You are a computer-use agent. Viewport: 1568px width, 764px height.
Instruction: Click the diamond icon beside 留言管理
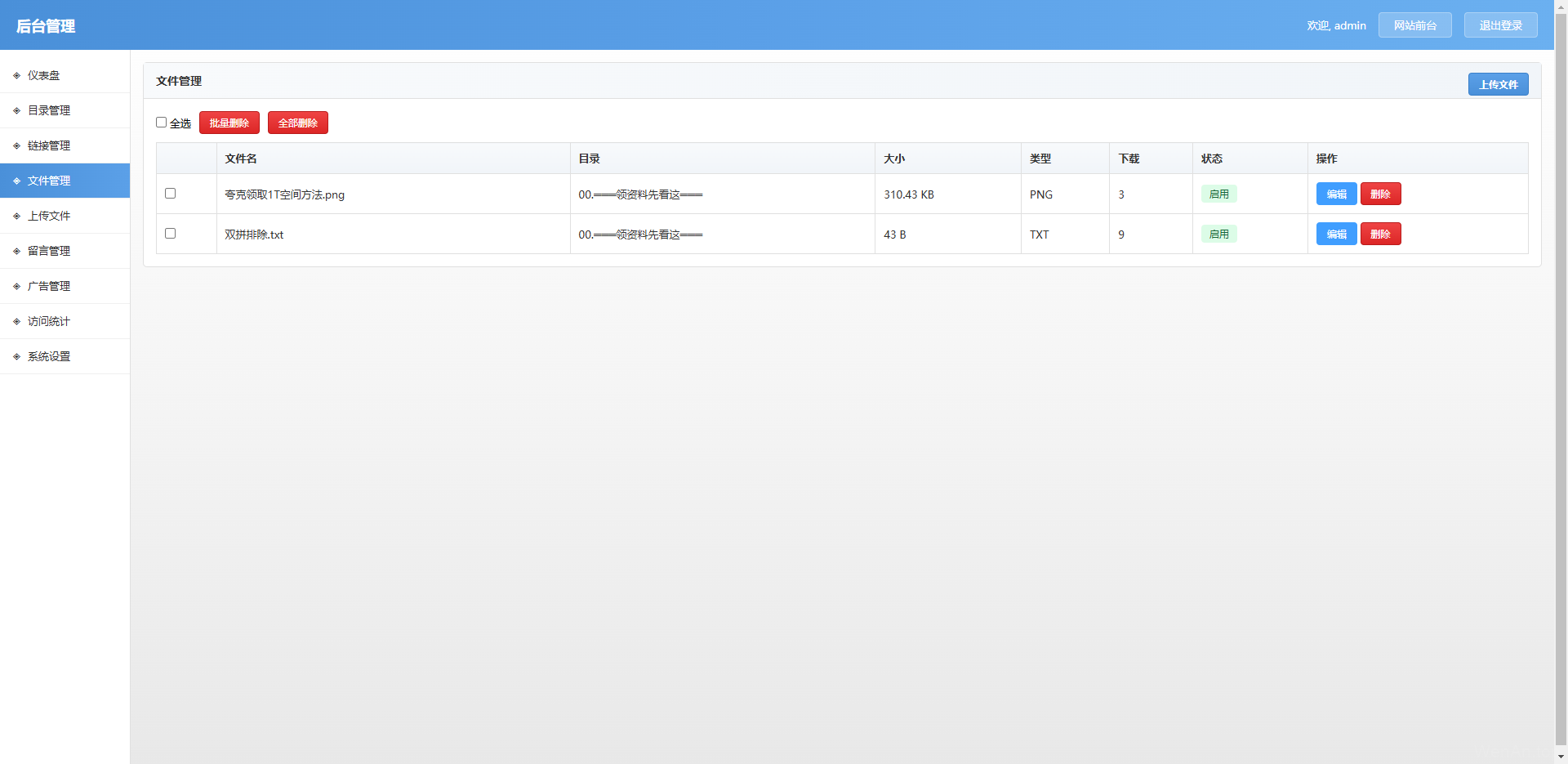(x=16, y=252)
